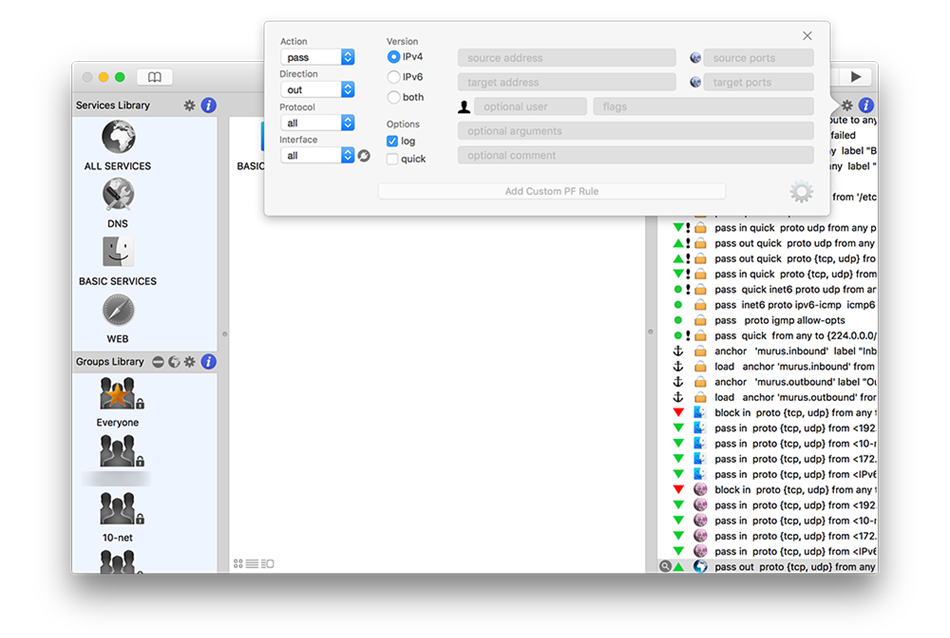Open the Action dropdown set to pass
Screen dimensions: 950x638
[x=317, y=58]
